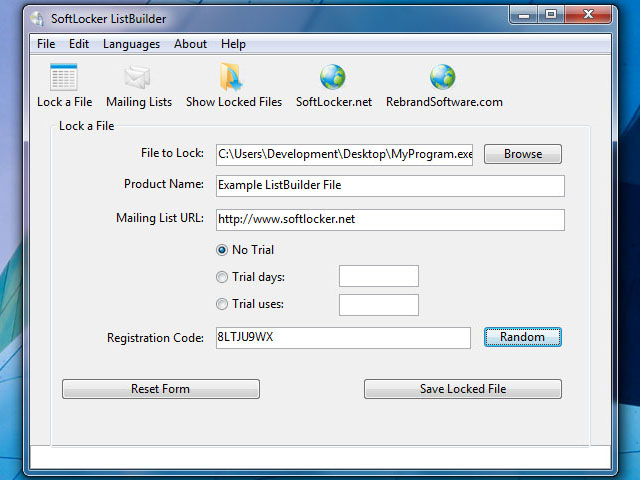The height and width of the screenshot is (480, 640).
Task: Open the SoftLocker.net globe icon
Action: [333, 77]
